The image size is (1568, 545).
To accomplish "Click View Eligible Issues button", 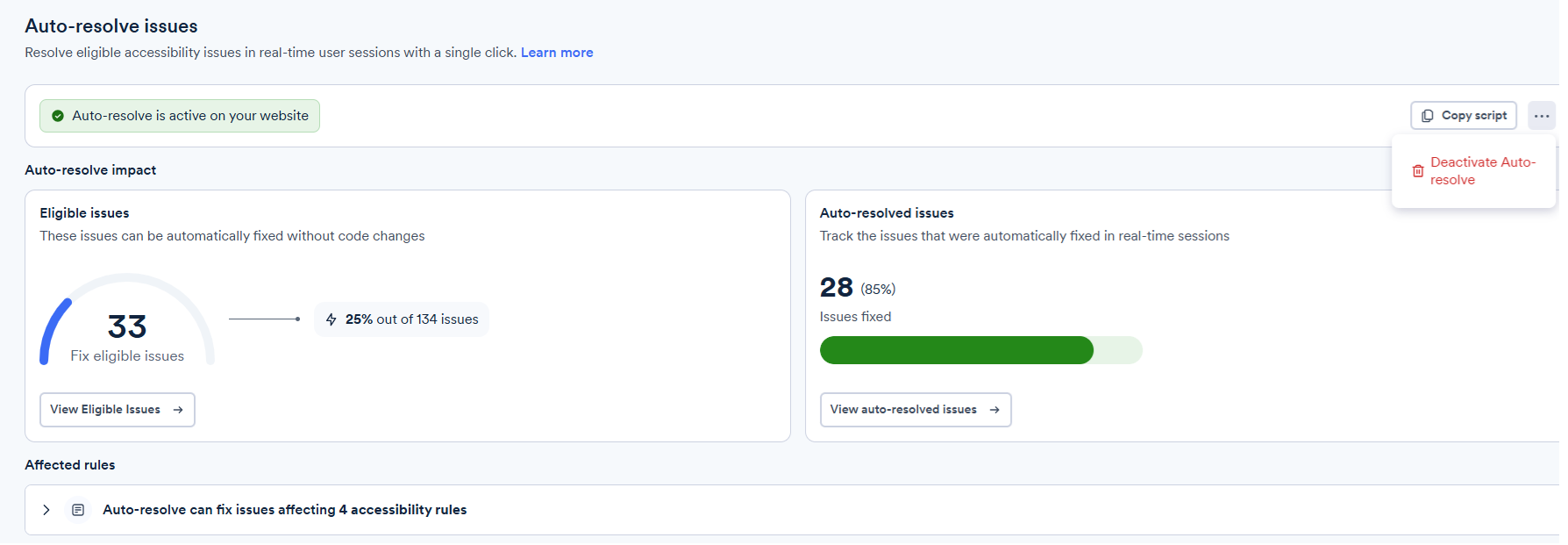I will 118,410.
